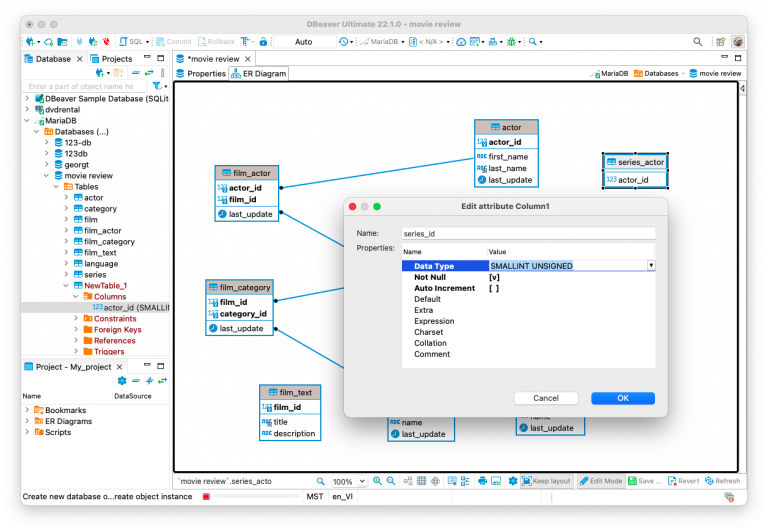
Task: Click the select-all cross icon in diagram toolbar
Action: click(x=435, y=481)
